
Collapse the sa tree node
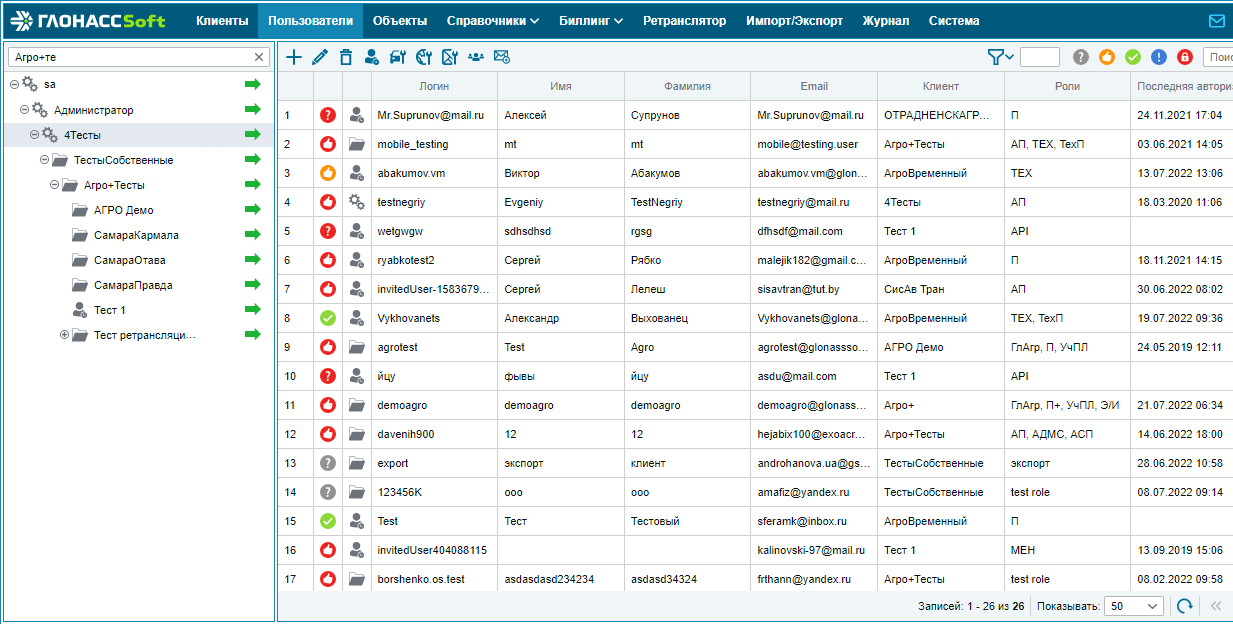tap(14, 84)
